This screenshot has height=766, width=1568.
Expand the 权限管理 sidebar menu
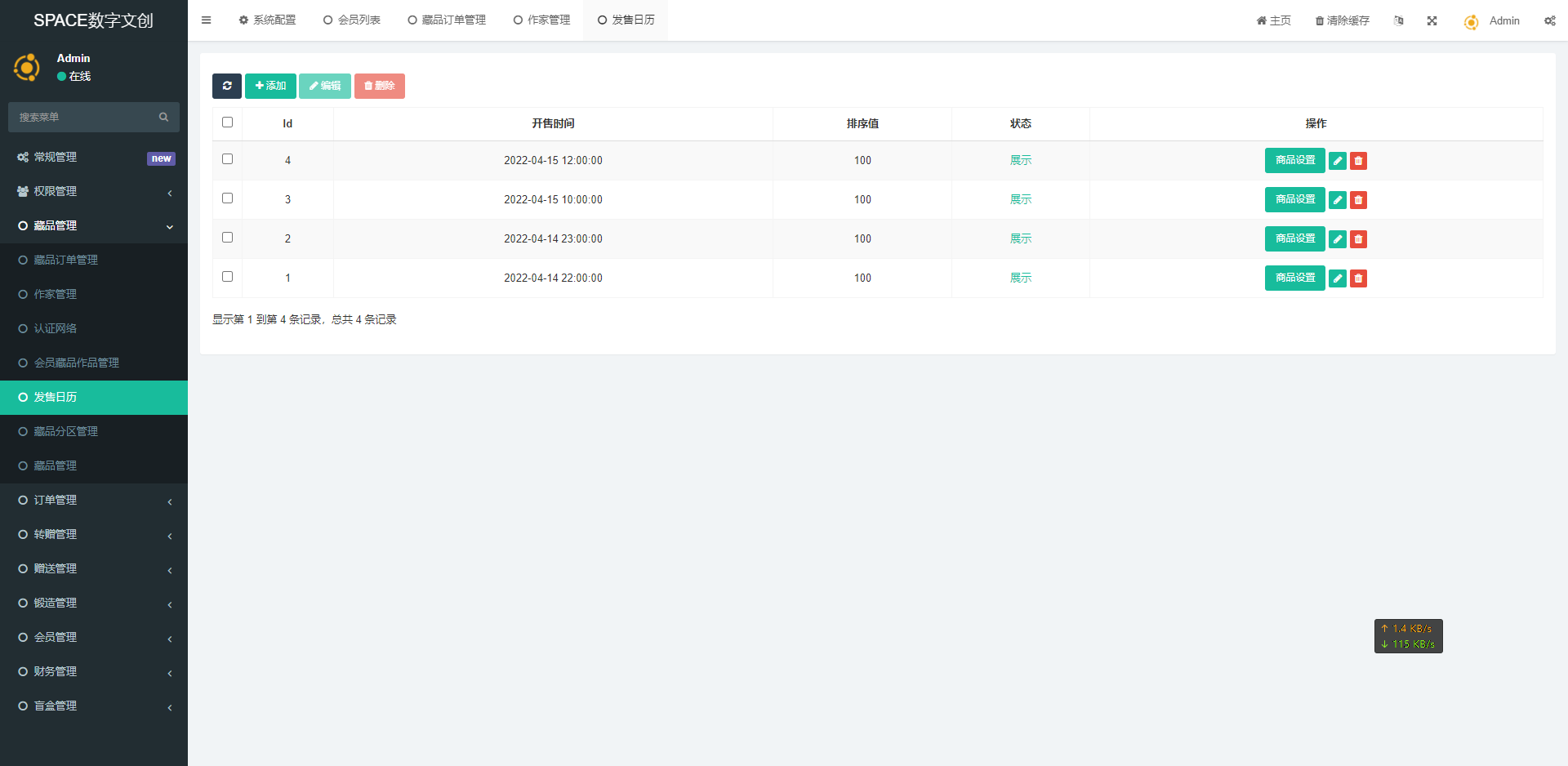[x=94, y=191]
